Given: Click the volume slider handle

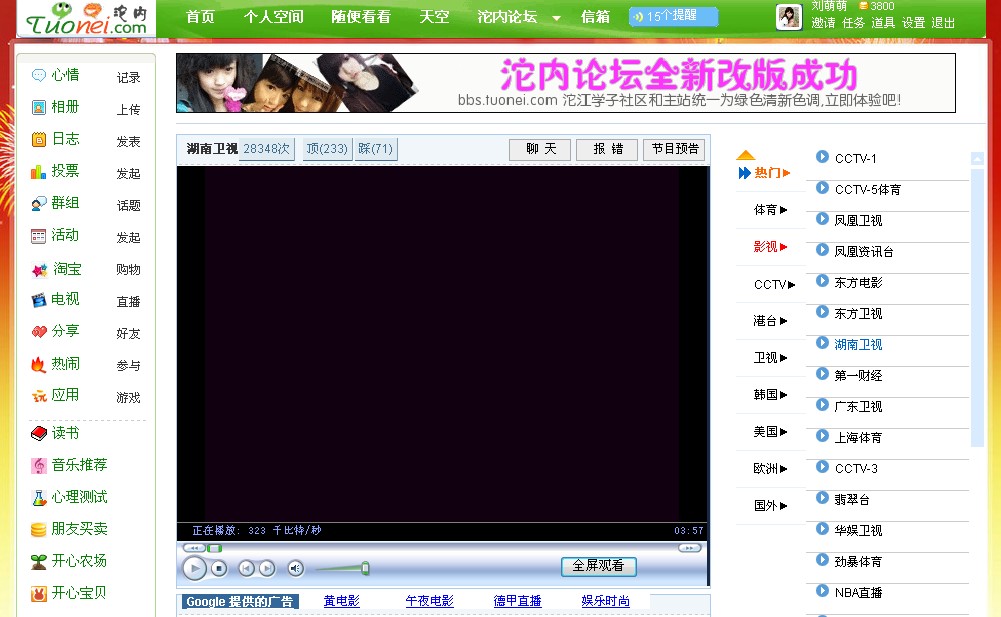Looking at the screenshot, I should coord(365,568).
